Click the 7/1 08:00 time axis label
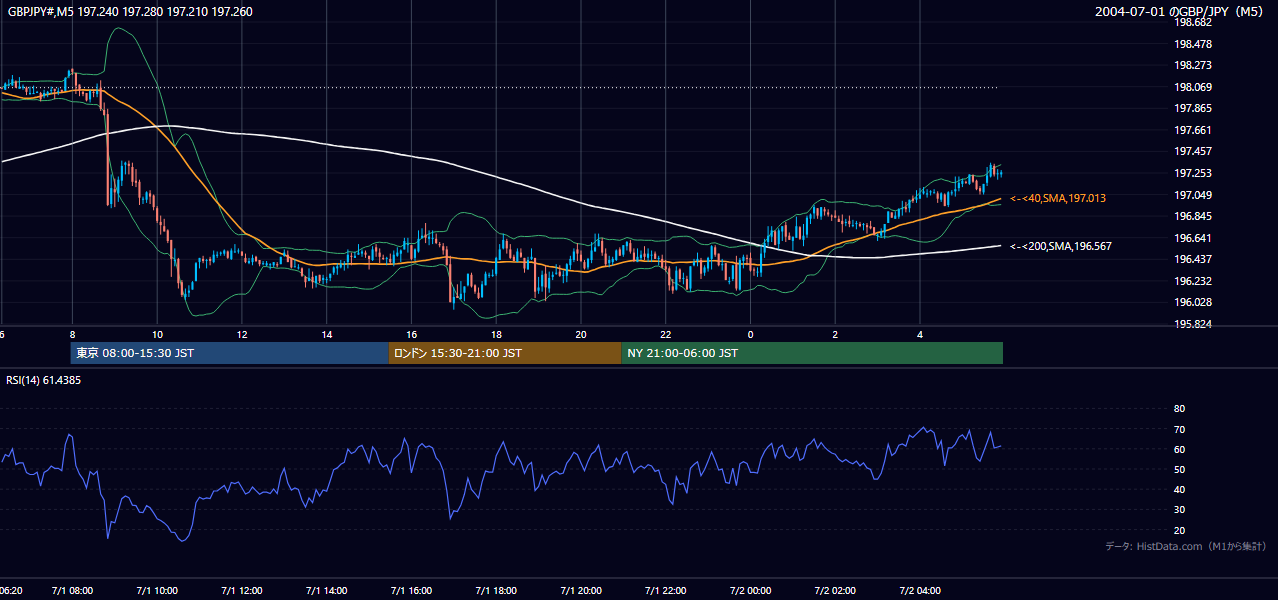The image size is (1278, 600). 72,591
